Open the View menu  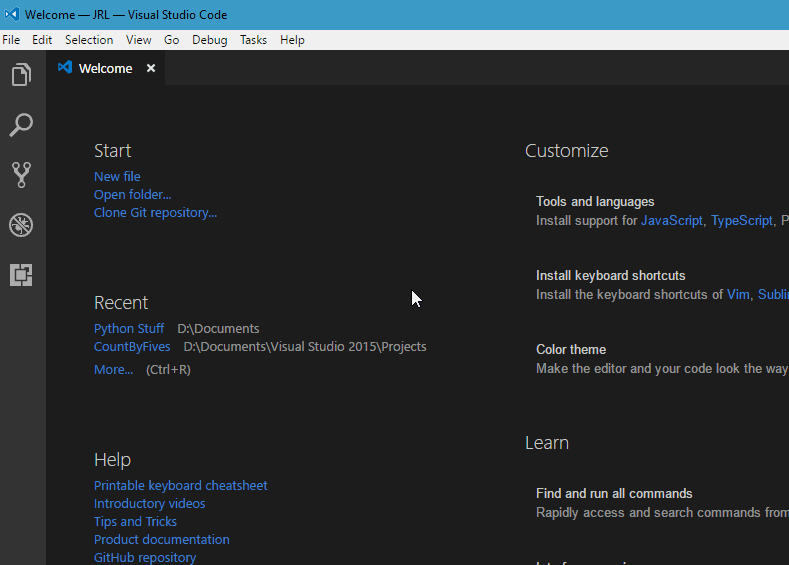(138, 40)
